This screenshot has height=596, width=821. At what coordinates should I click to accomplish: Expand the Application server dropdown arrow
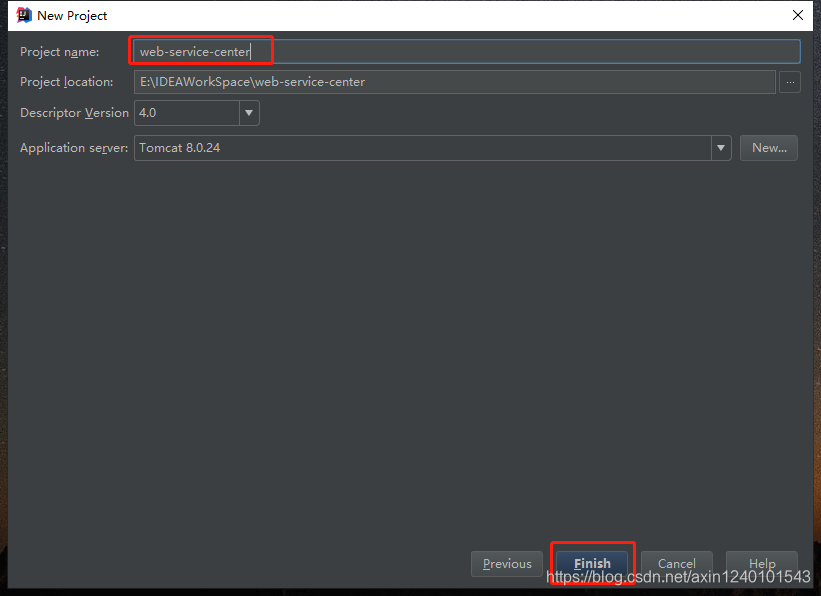point(721,148)
